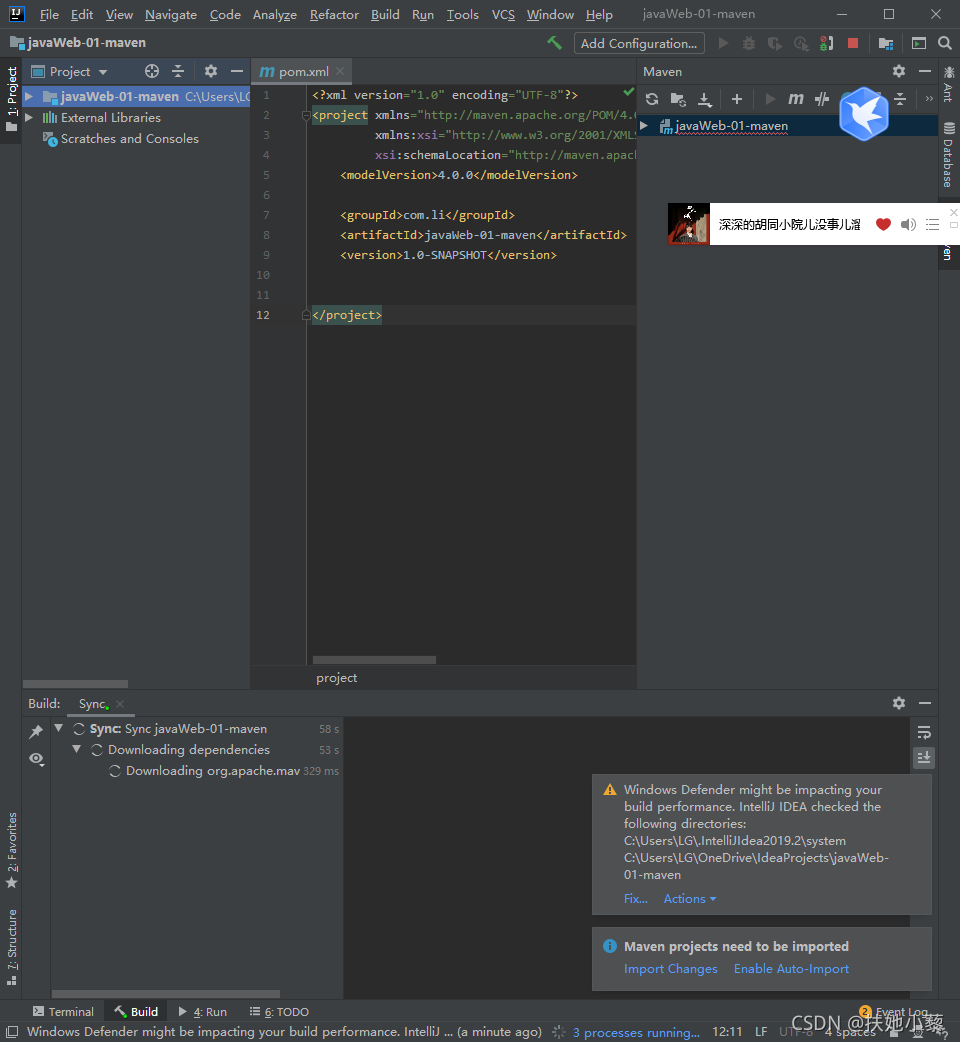Collapse Sync javaWeb-01-maven build node
Viewport: 960px width, 1042px height.
[59, 728]
